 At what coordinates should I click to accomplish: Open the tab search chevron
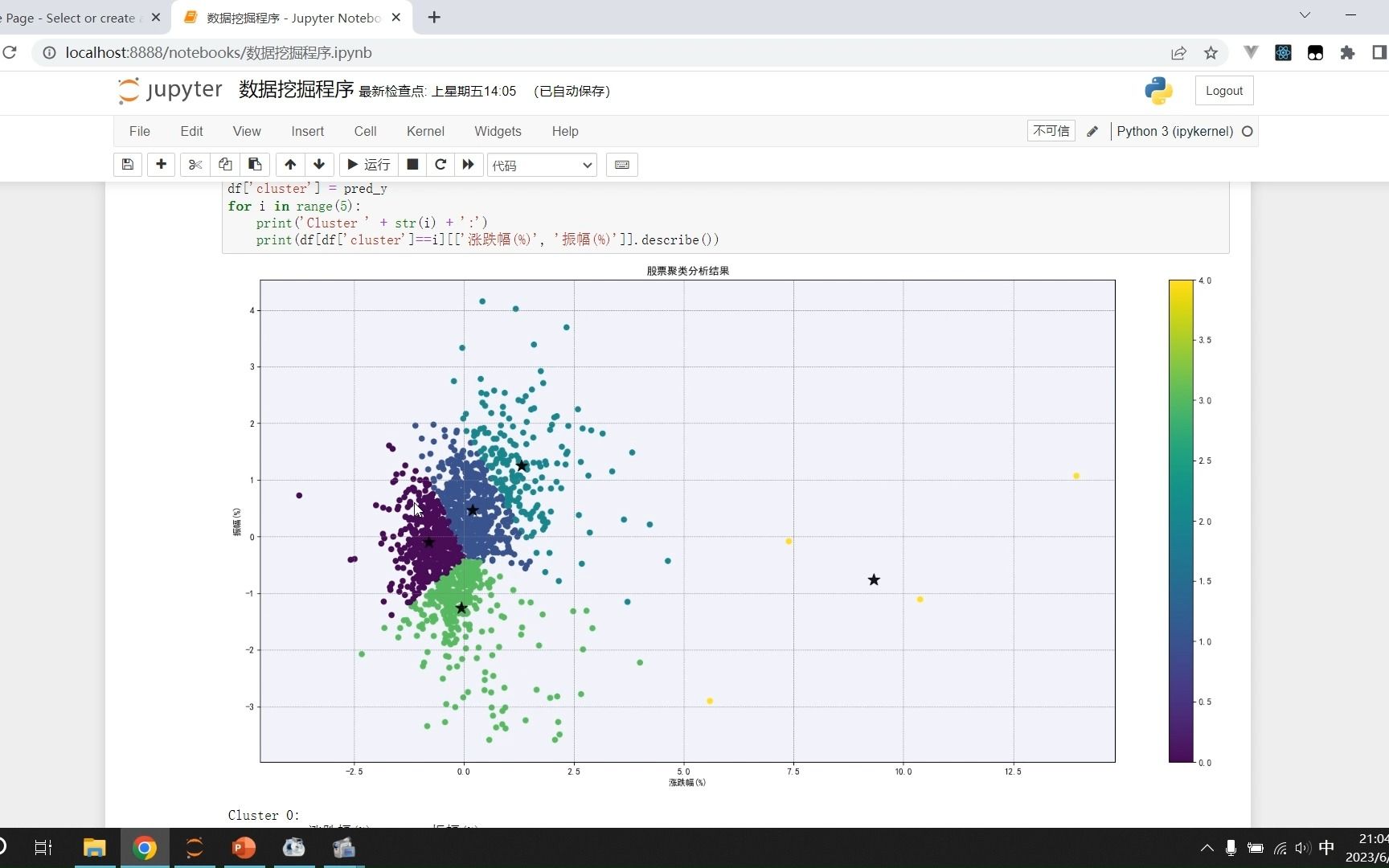1305,15
